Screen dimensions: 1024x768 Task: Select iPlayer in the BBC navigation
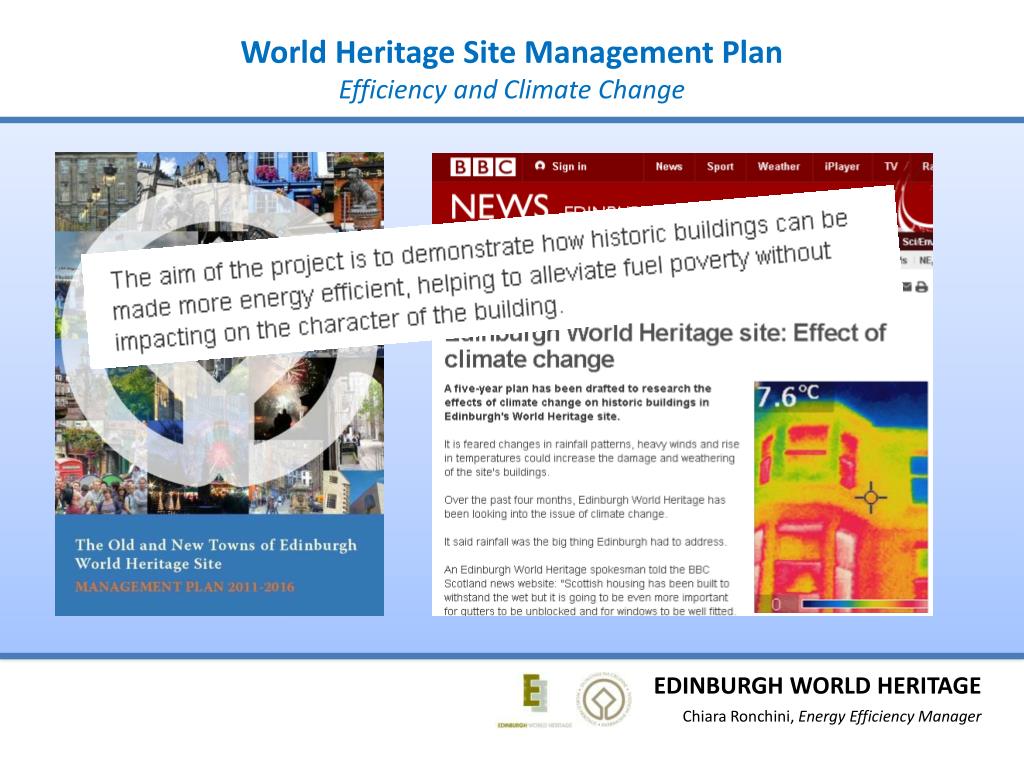coord(842,167)
